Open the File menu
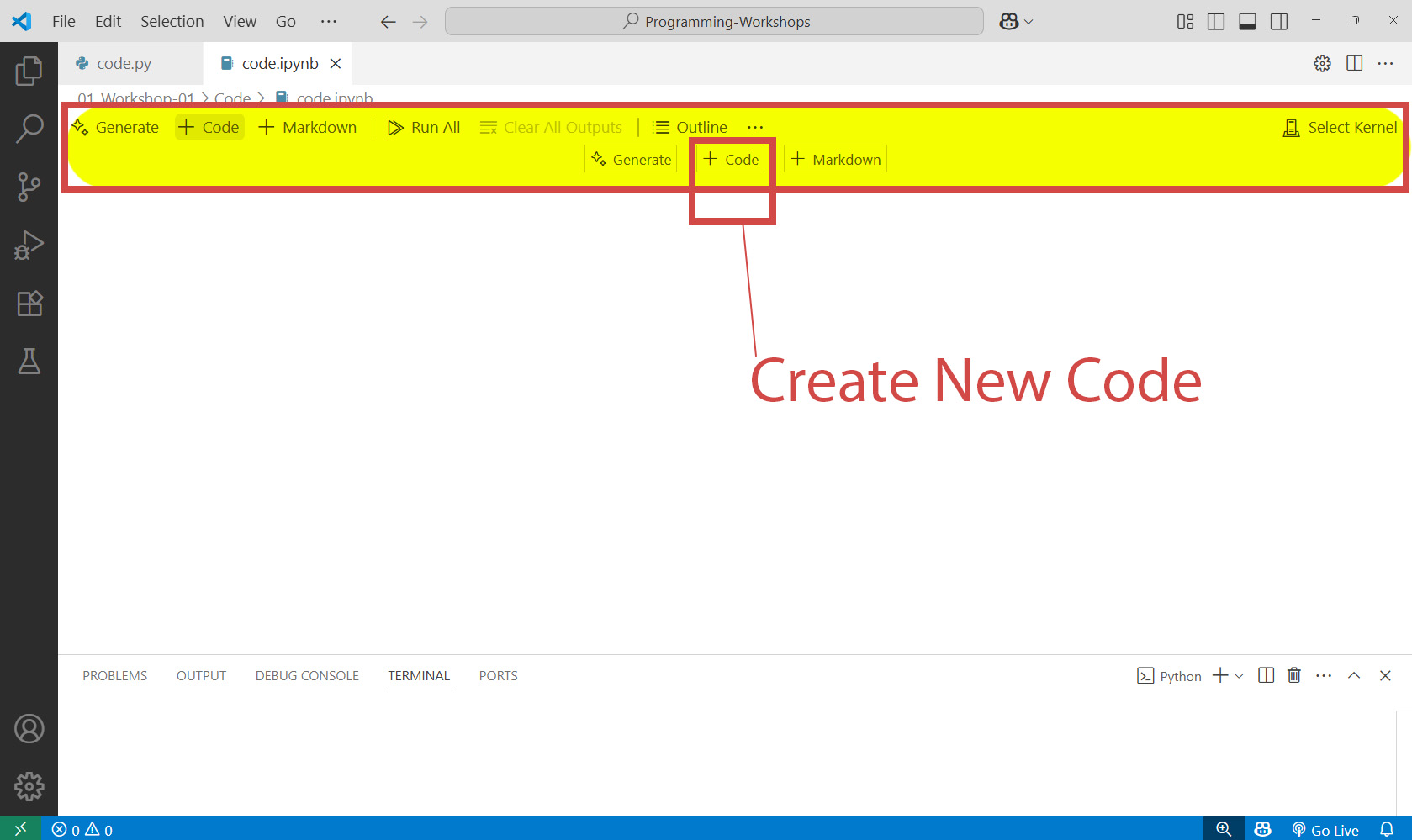The height and width of the screenshot is (840, 1412). [64, 22]
